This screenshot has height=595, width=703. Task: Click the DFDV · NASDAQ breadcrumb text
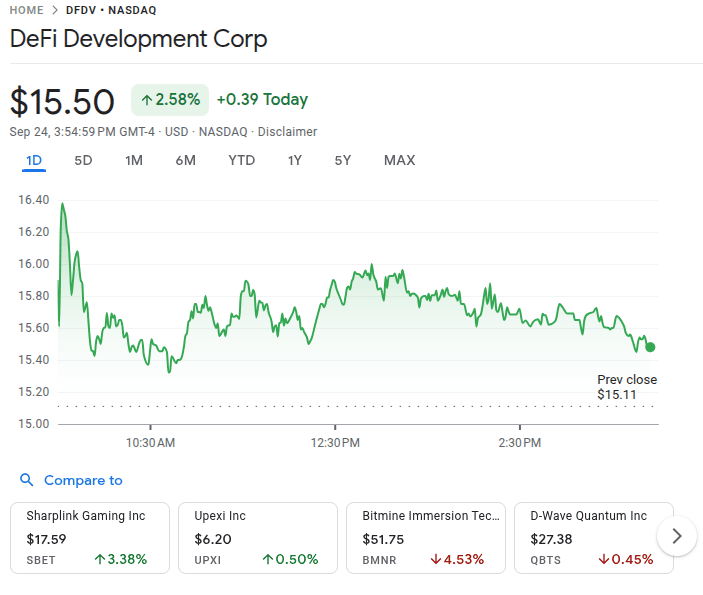111,10
